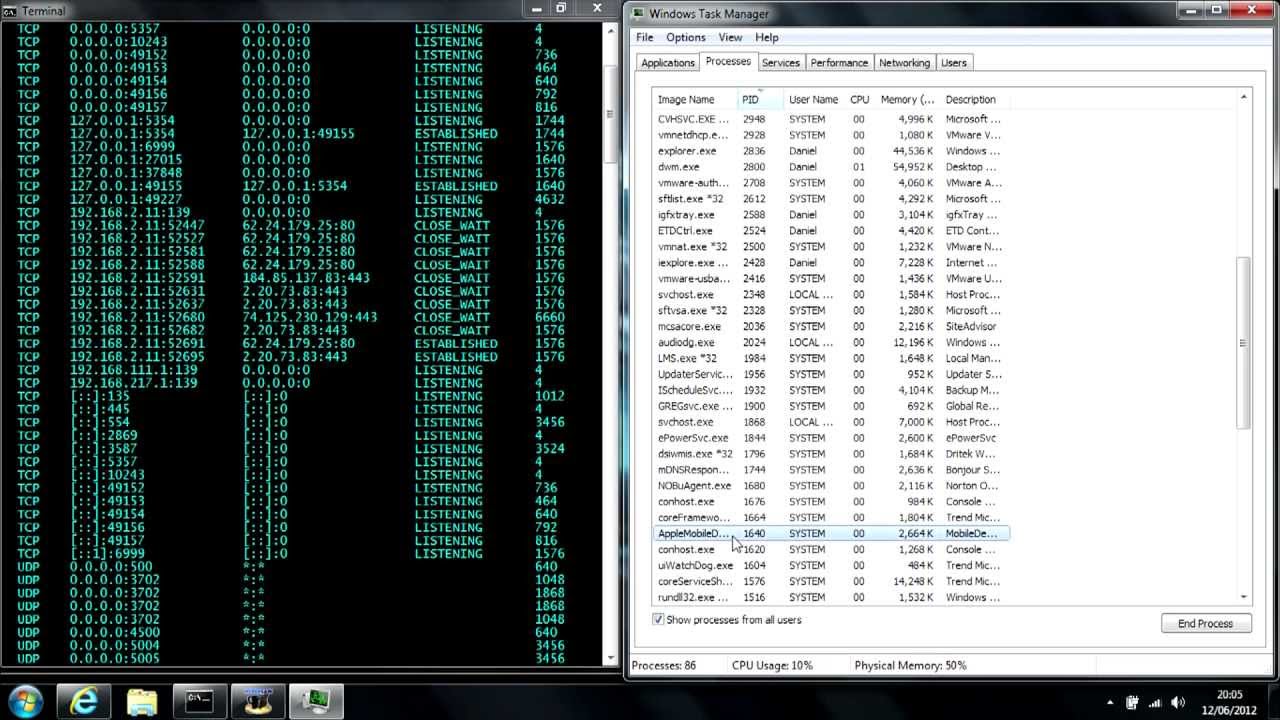
Task: Launch Internet Explorer from the taskbar
Action: click(x=83, y=702)
